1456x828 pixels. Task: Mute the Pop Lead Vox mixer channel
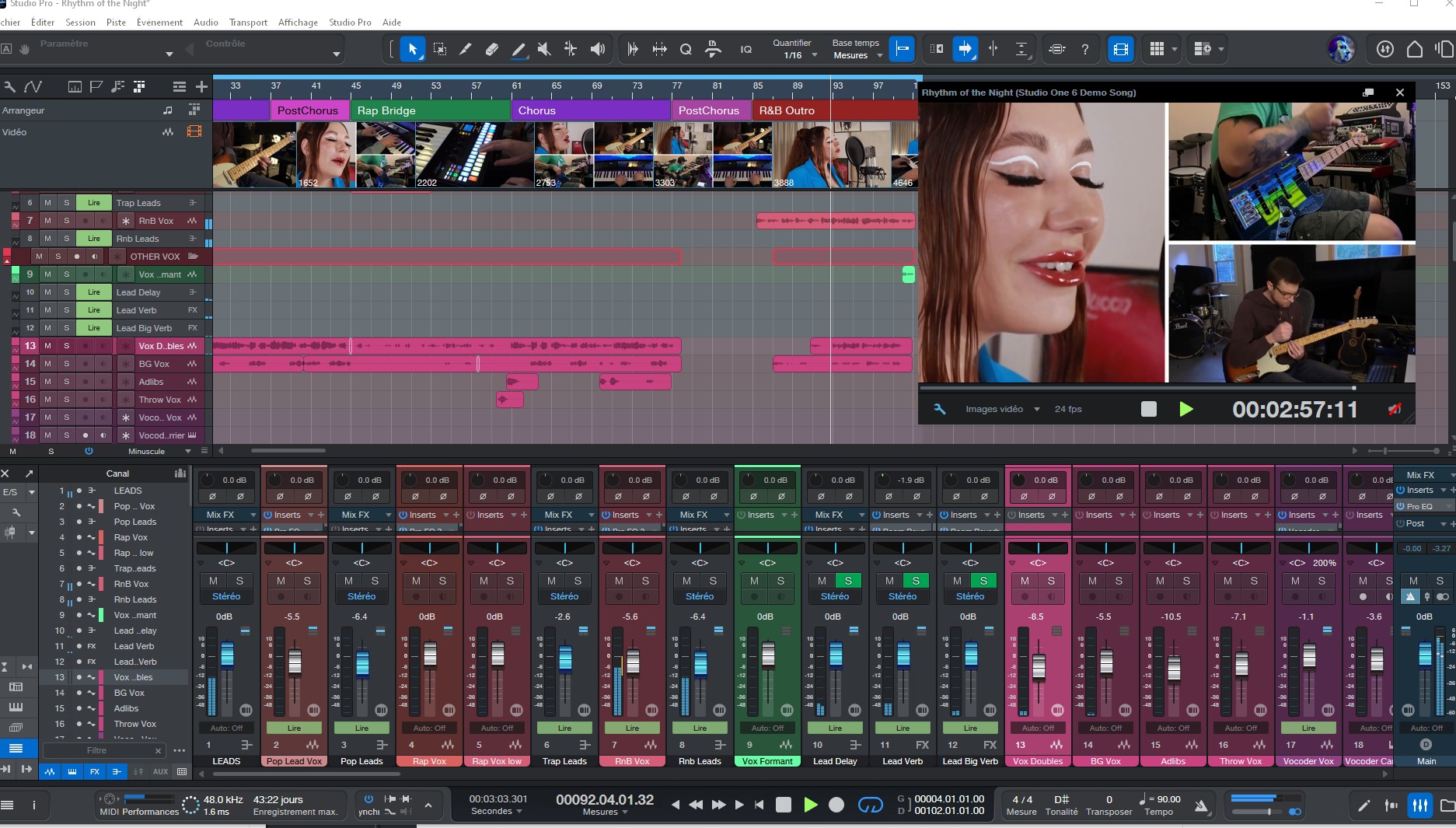point(281,581)
